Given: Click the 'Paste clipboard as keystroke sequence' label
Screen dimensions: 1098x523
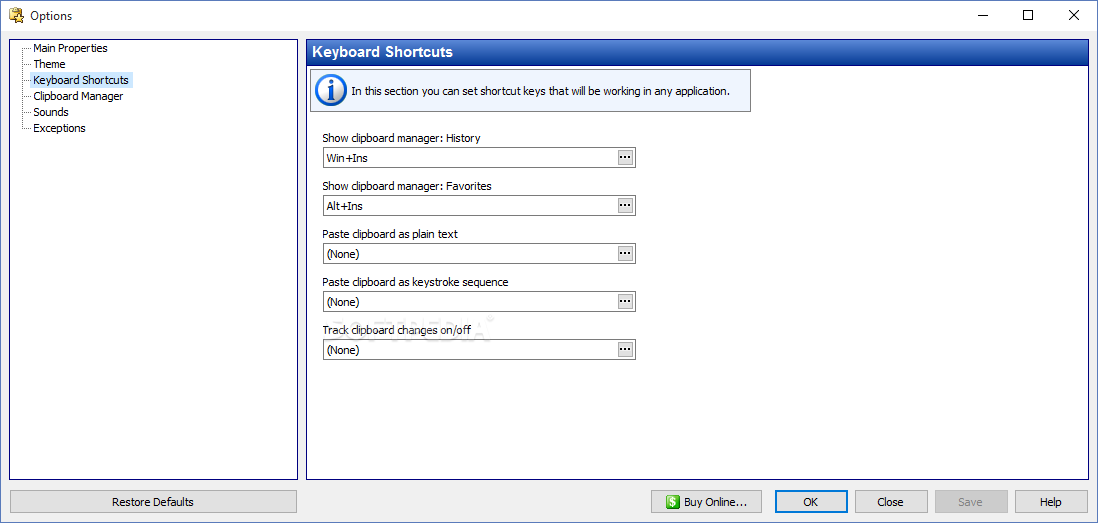Looking at the screenshot, I should (x=415, y=282).
